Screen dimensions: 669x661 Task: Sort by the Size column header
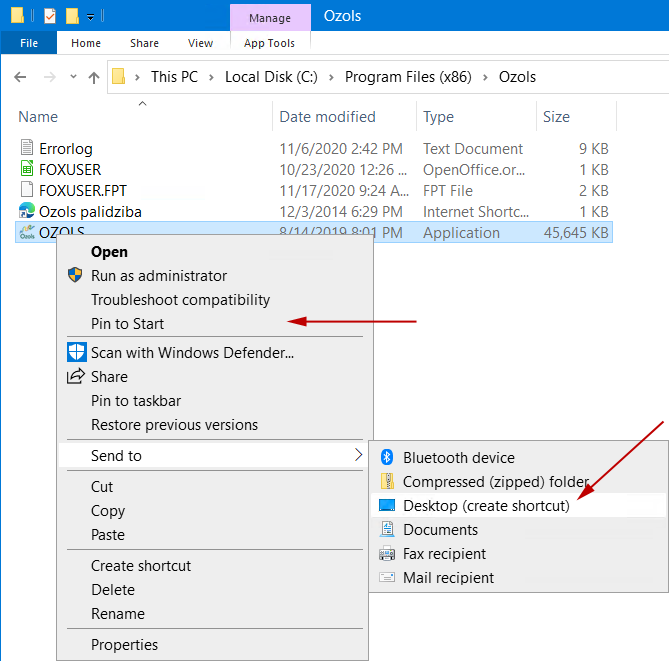pyautogui.click(x=556, y=116)
